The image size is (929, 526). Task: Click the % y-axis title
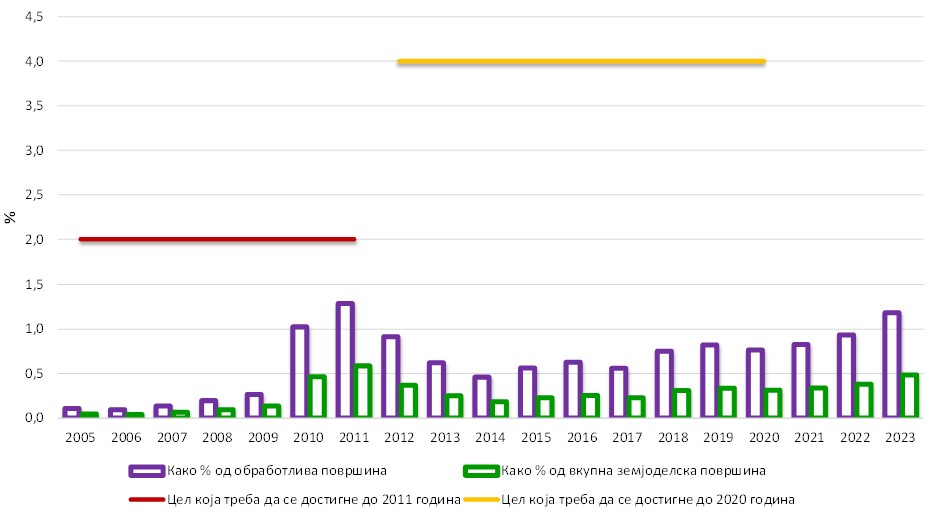(x=11, y=217)
